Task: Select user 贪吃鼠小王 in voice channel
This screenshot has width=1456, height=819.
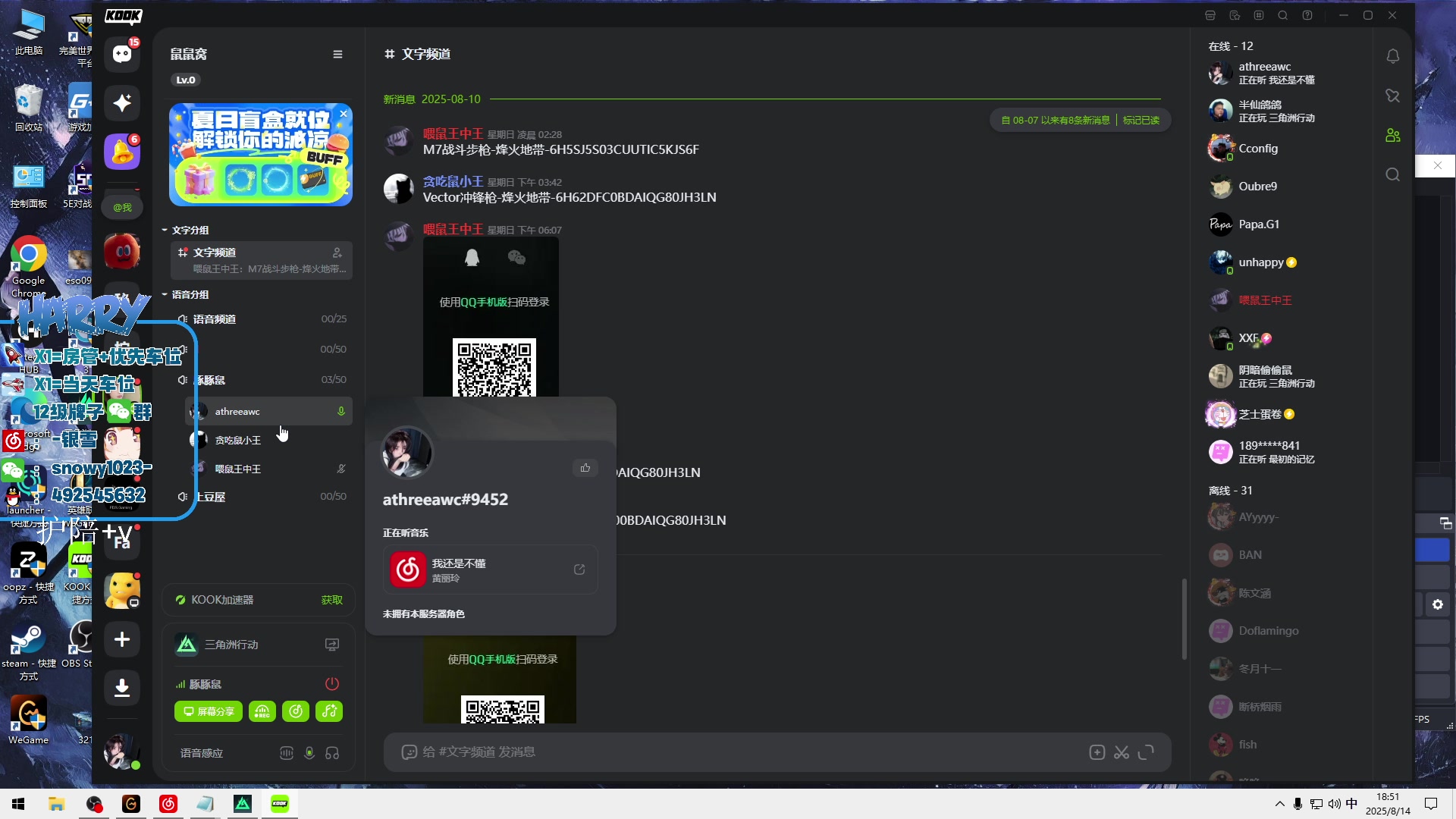Action: pyautogui.click(x=269, y=440)
